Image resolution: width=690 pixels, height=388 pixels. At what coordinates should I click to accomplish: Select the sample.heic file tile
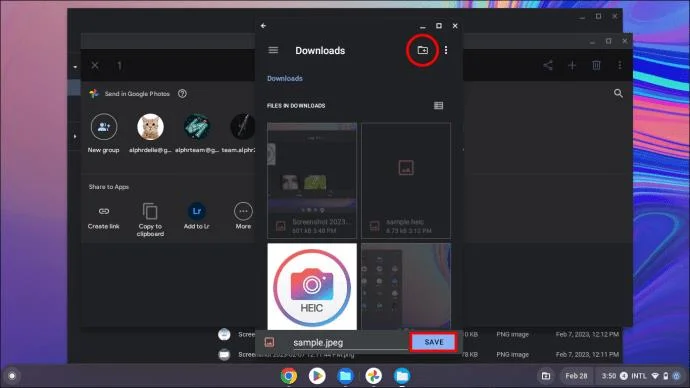pyautogui.click(x=406, y=180)
